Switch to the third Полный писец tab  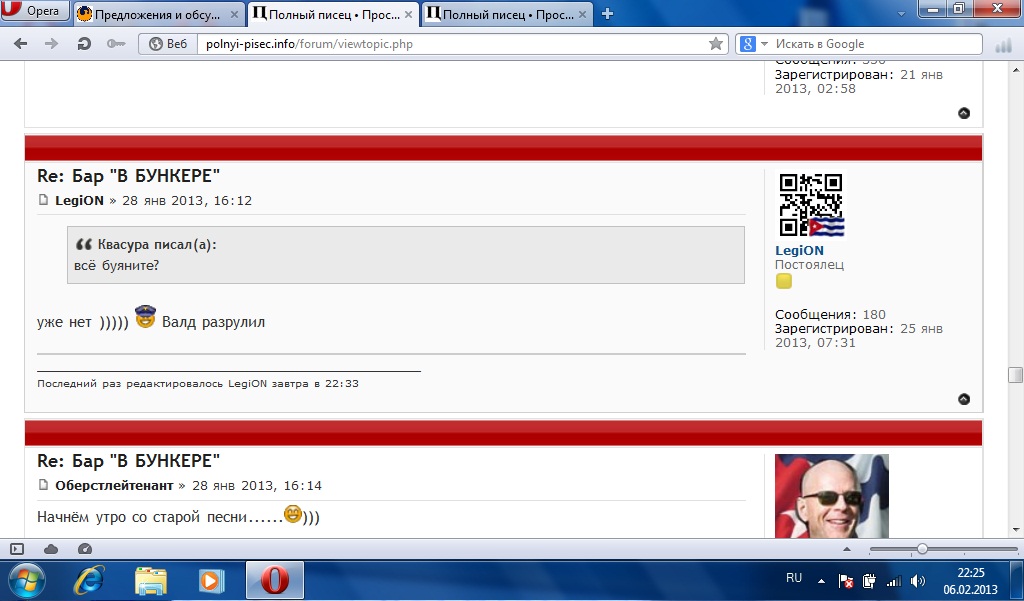[507, 14]
